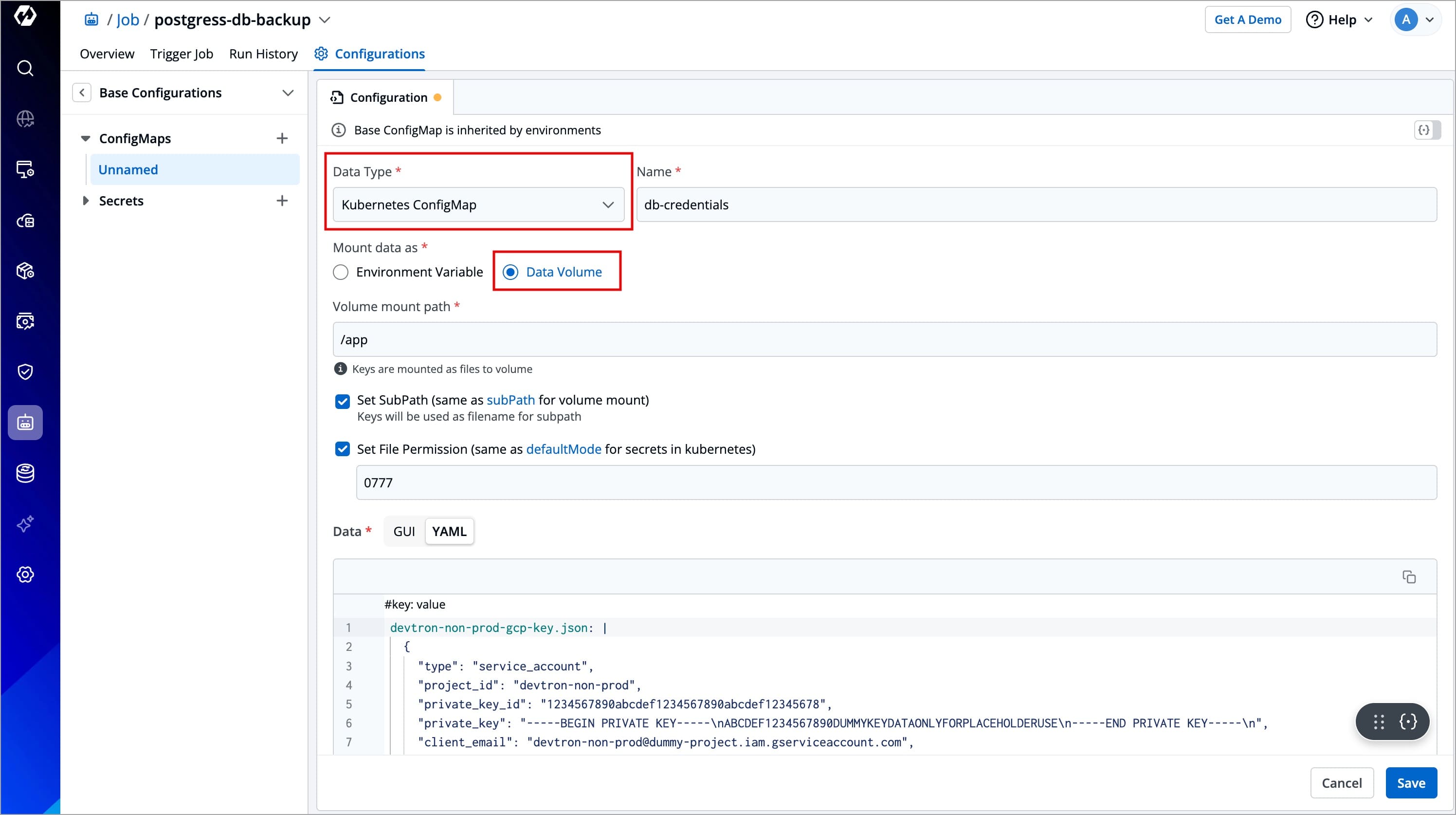This screenshot has height=815, width=1456.
Task: Open the resource browser stack sidebar icon
Action: (25, 473)
